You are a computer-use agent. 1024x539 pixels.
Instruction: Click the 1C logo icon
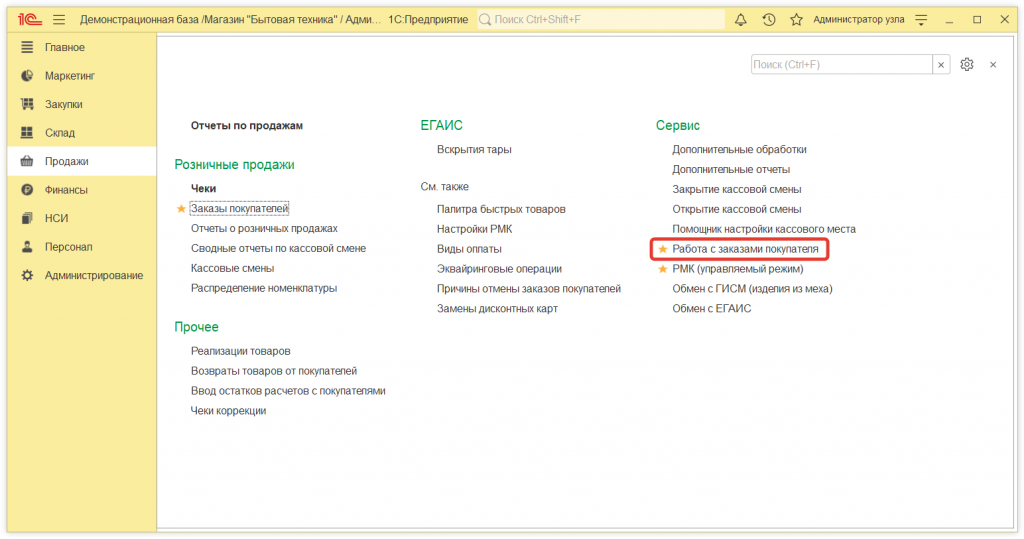pyautogui.click(x=29, y=19)
